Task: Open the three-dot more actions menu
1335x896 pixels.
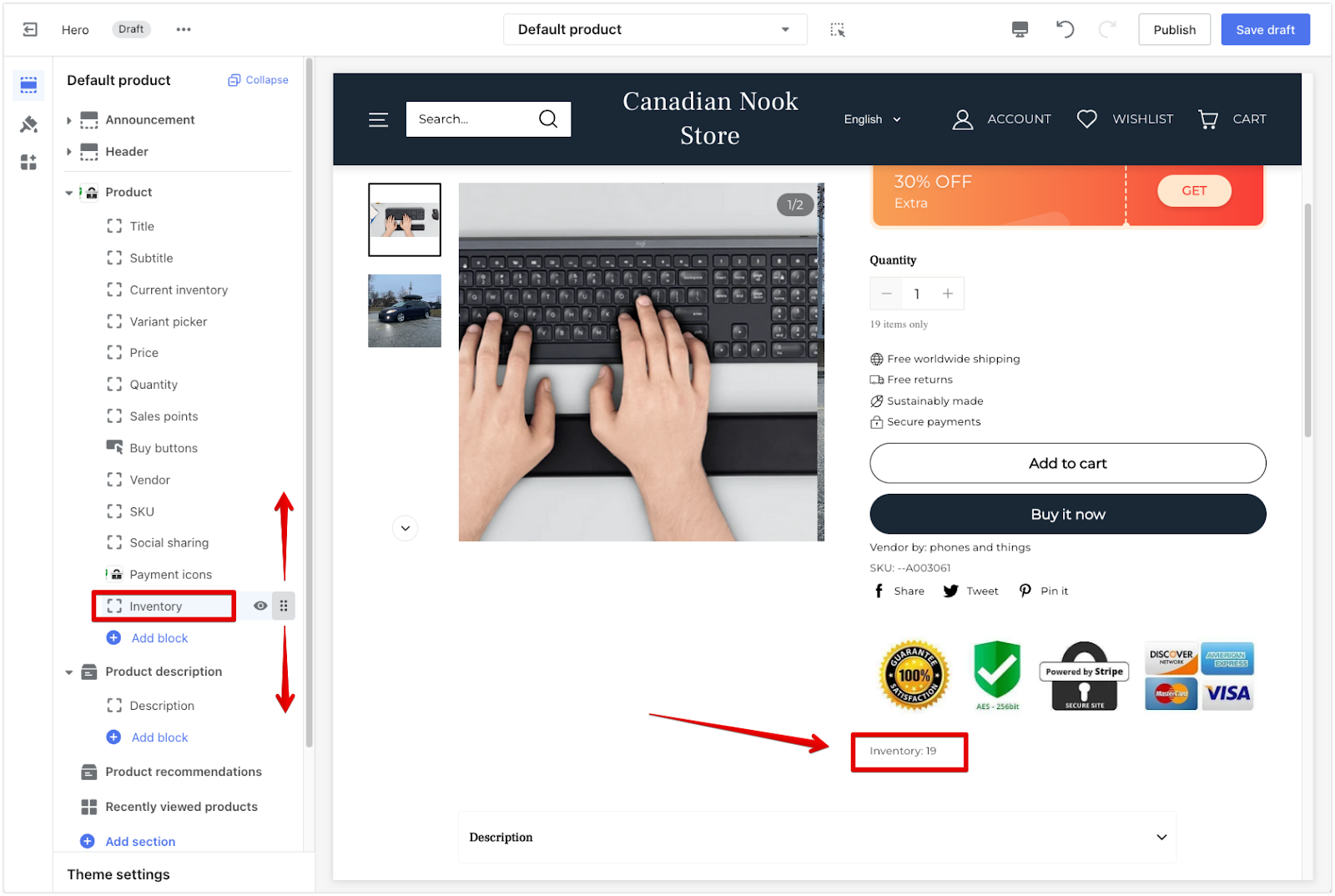Action: point(184,29)
